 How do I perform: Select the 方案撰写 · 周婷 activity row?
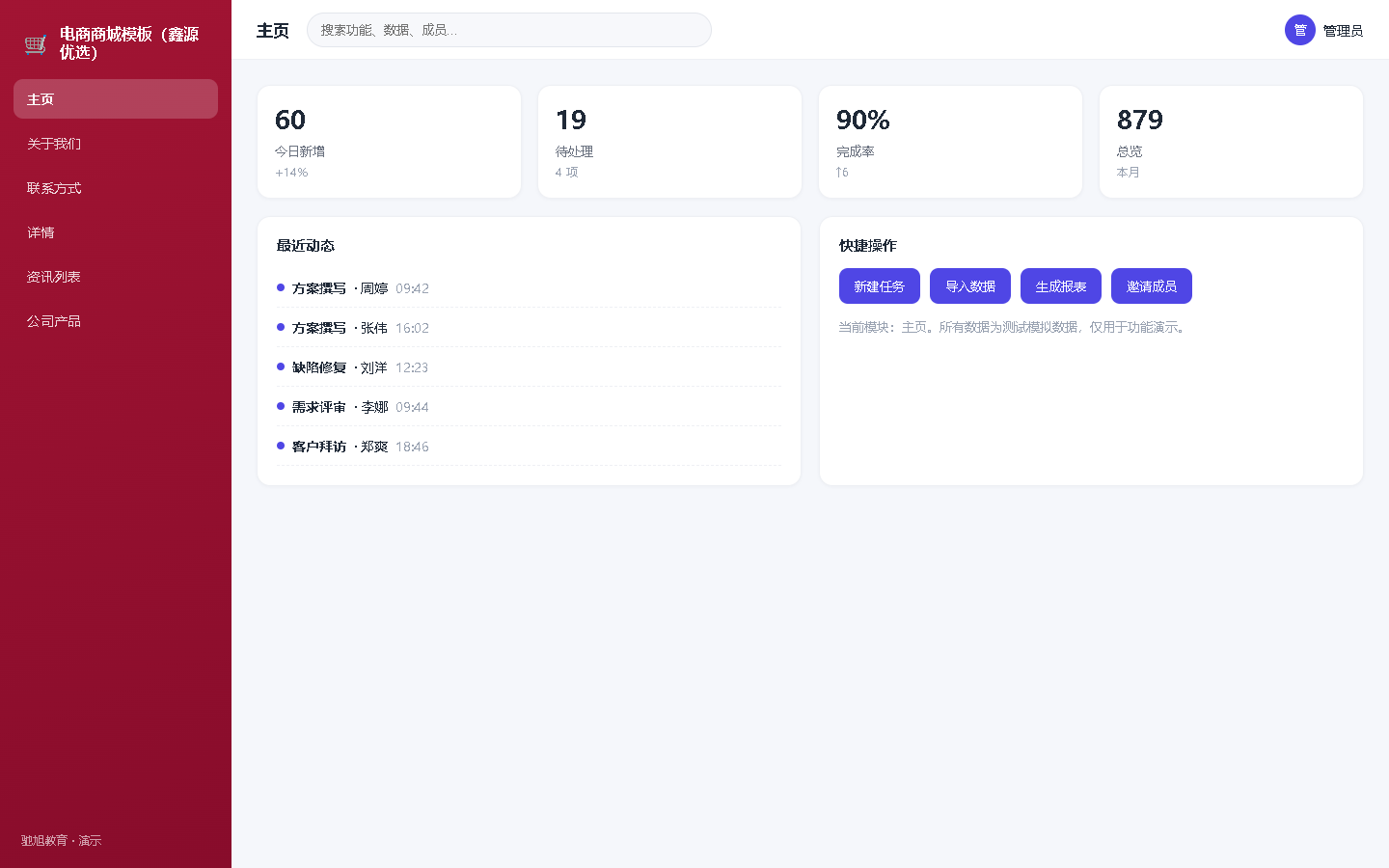529,288
